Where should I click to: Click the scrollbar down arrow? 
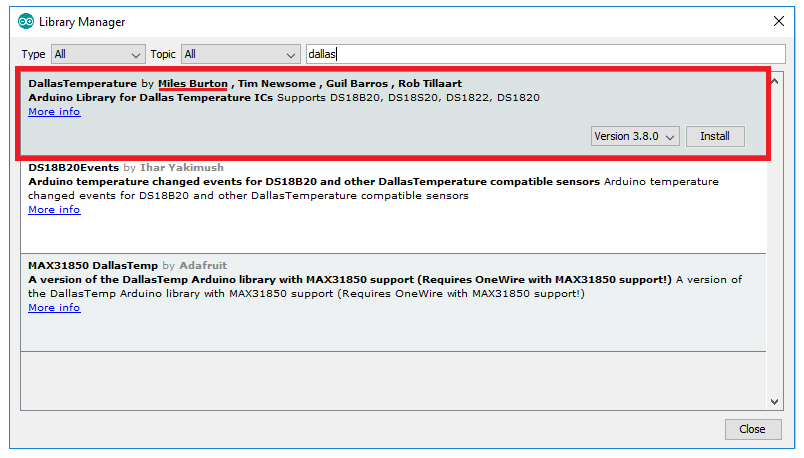point(776,401)
